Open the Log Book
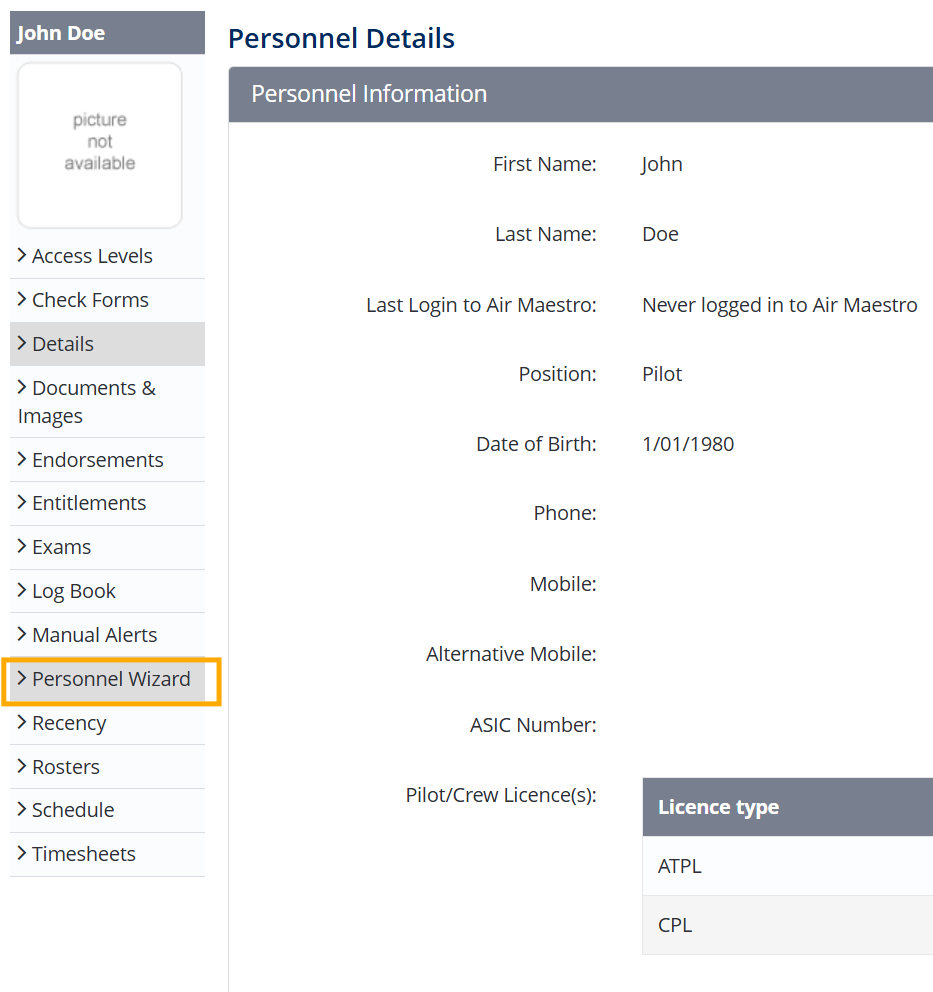 coord(74,591)
